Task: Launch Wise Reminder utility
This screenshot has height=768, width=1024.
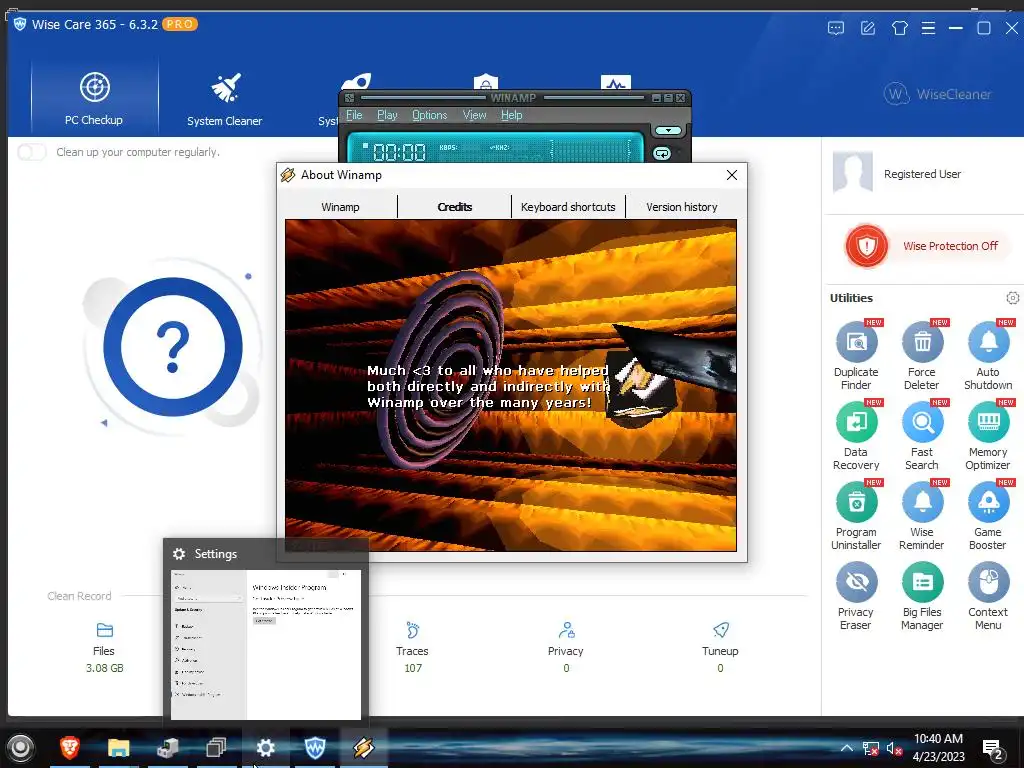Action: pyautogui.click(x=921, y=516)
